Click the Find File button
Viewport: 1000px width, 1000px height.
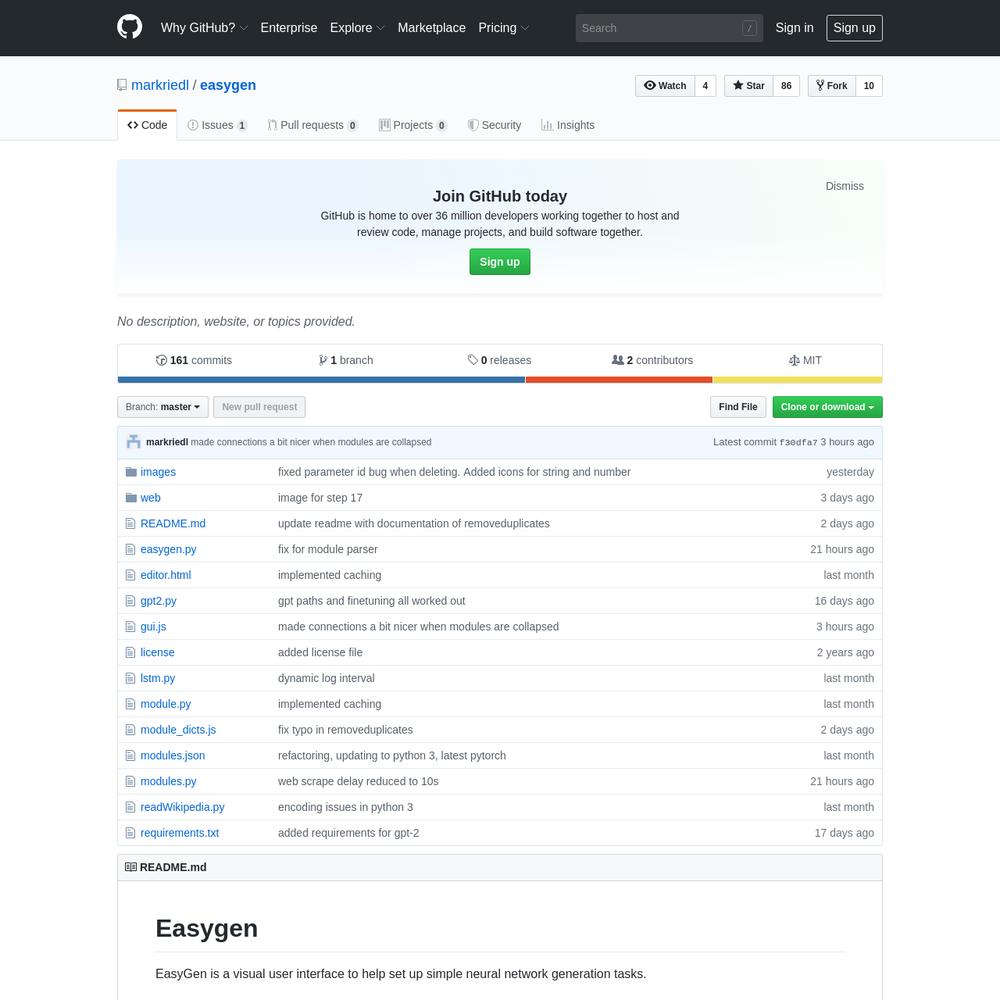click(738, 407)
